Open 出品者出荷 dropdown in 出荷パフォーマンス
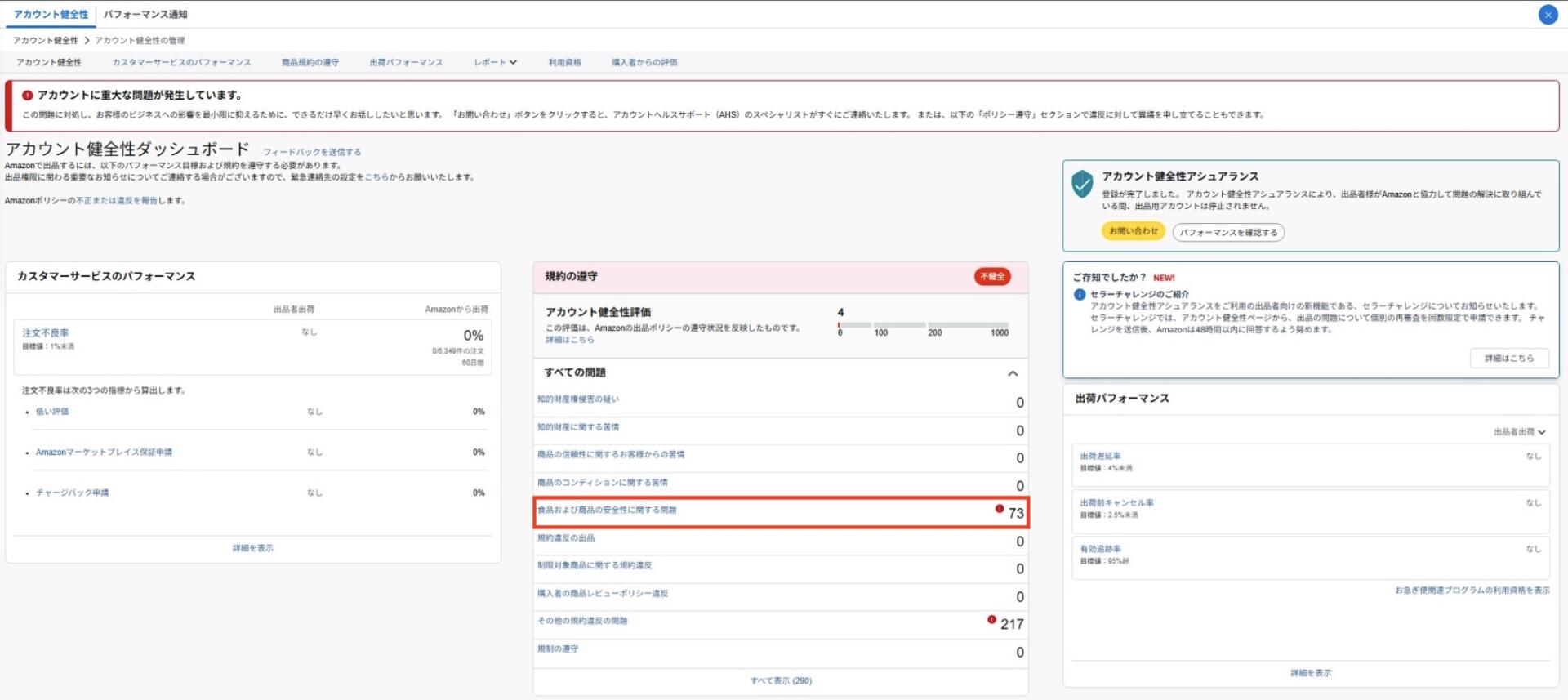1568x700 pixels. point(1519,432)
